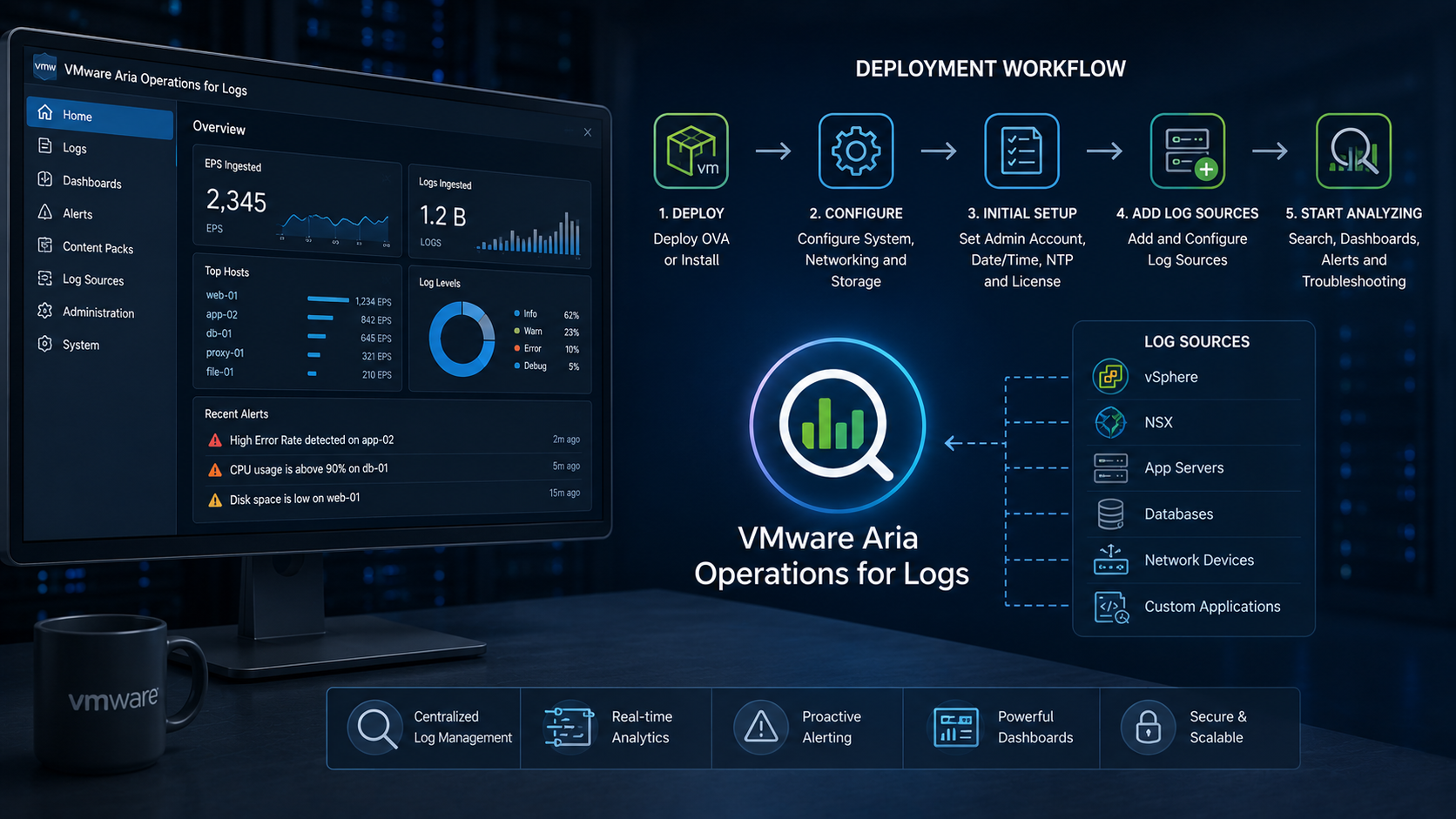
Task: Click the Configure gear workflow icon
Action: [856, 151]
